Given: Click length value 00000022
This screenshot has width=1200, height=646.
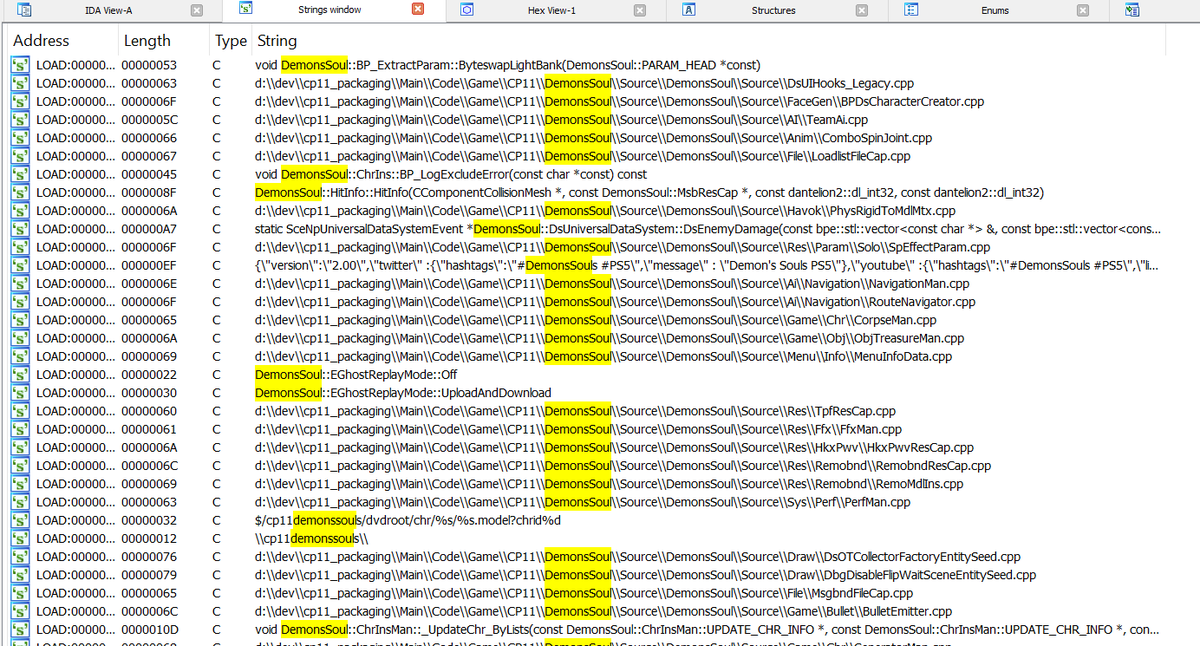Looking at the screenshot, I should tap(149, 374).
